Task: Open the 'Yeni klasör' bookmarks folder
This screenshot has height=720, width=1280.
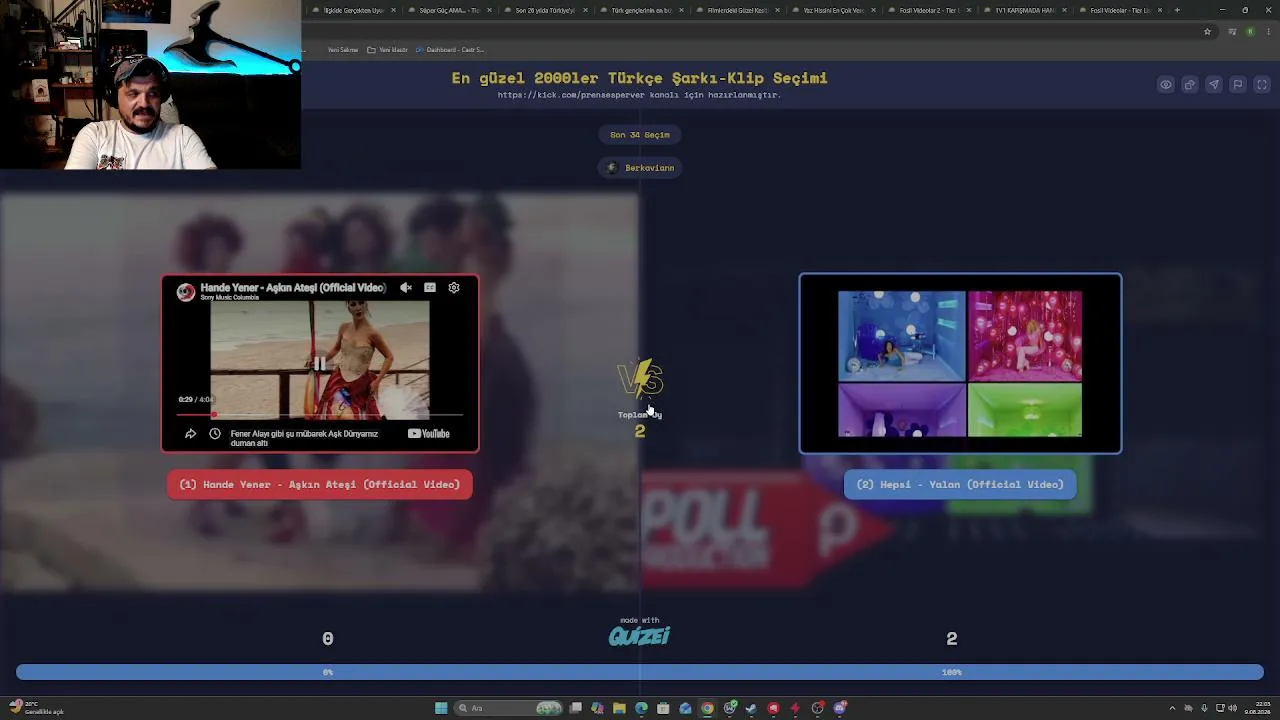Action: coord(387,50)
